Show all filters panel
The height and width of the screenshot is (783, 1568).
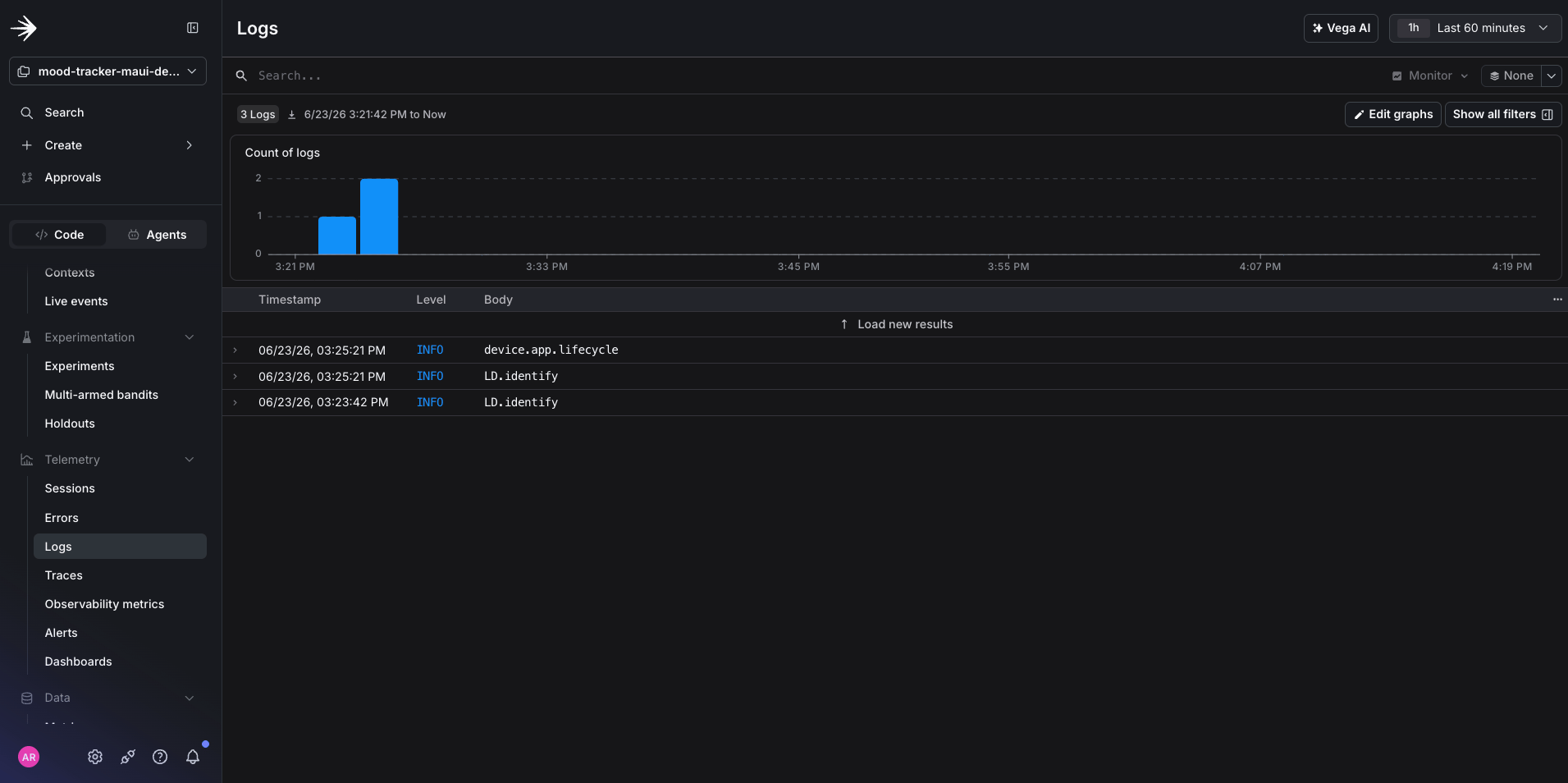pyautogui.click(x=1502, y=114)
